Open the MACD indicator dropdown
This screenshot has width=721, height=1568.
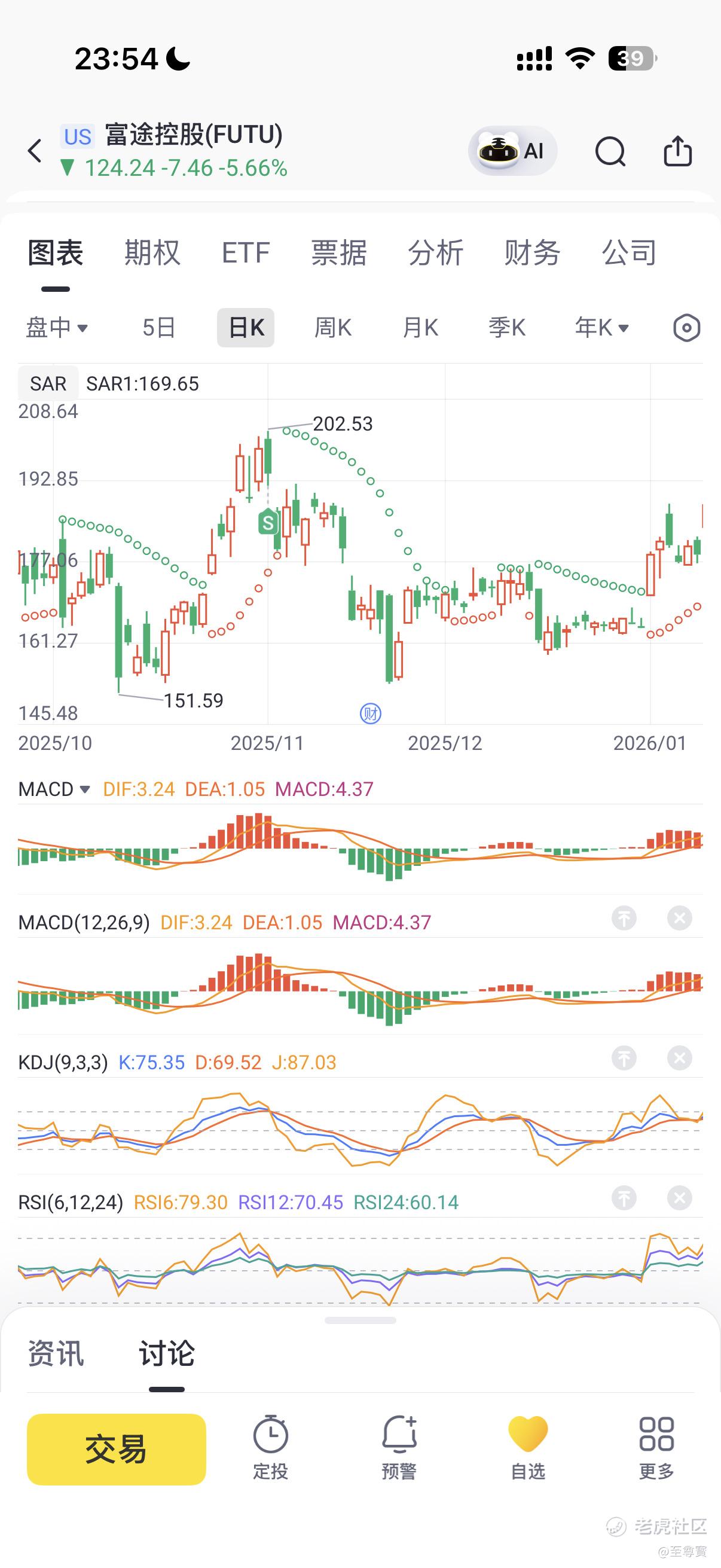[x=54, y=789]
